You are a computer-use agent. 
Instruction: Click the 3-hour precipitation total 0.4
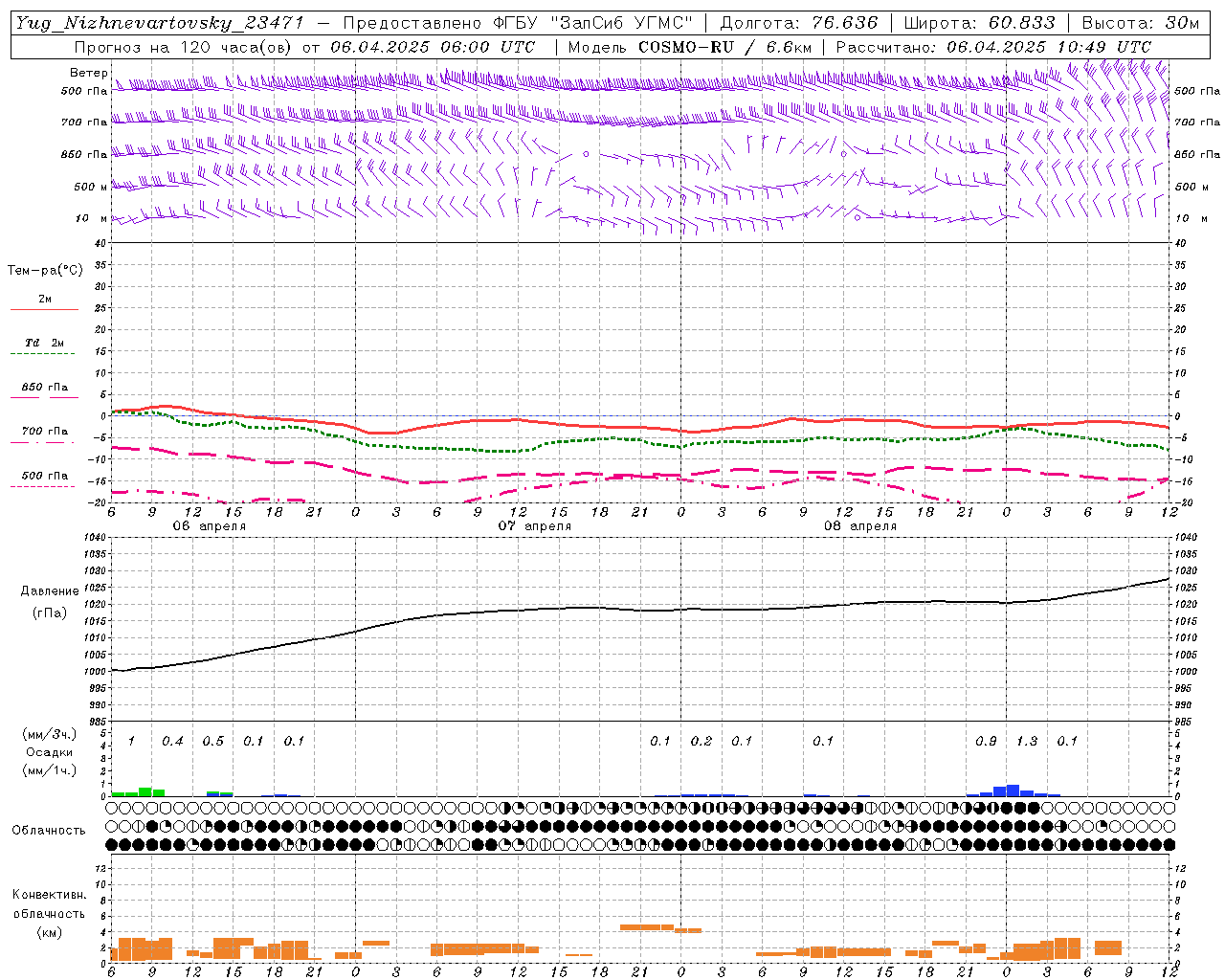172,742
